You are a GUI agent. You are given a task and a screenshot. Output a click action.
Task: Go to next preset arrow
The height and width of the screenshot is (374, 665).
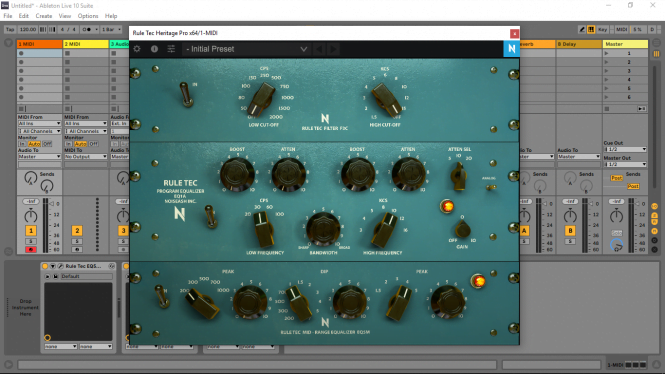click(334, 49)
